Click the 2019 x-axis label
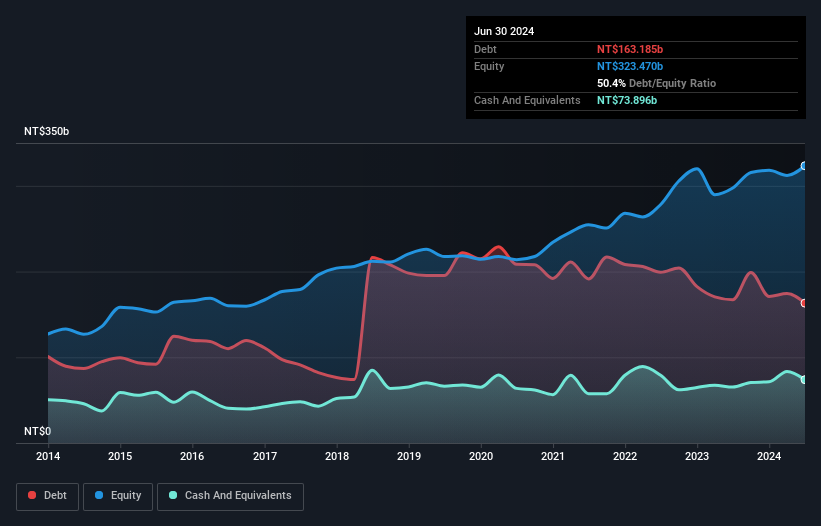 tap(409, 456)
